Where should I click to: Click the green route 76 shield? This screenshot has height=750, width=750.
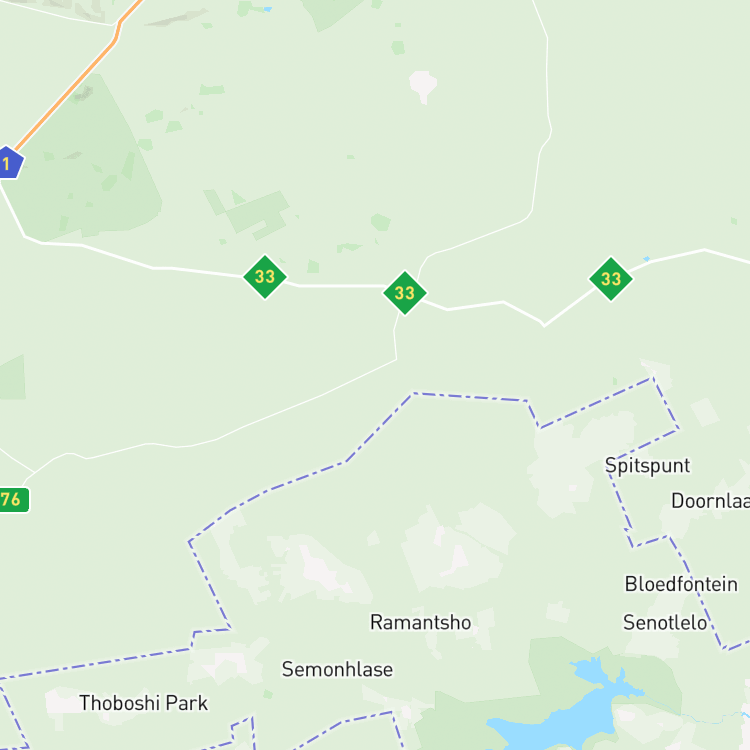click(x=13, y=500)
